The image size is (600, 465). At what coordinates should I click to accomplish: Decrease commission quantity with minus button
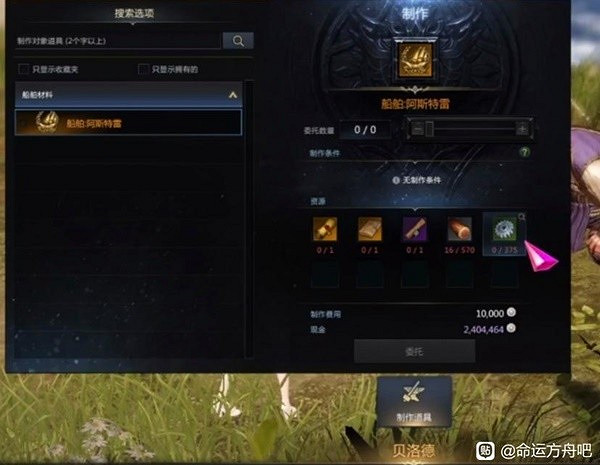click(x=417, y=129)
